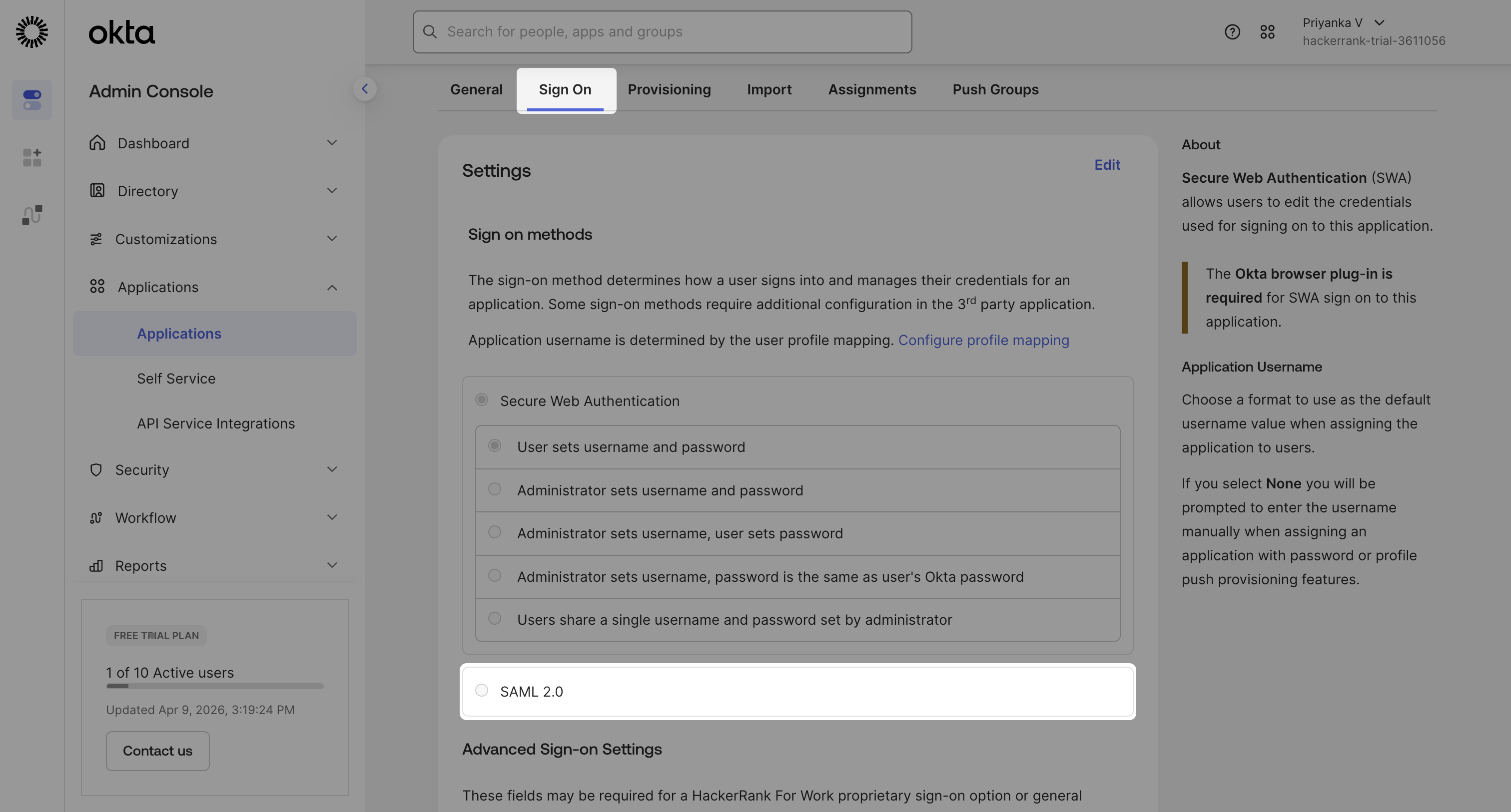
Task: Click the active users progress bar
Action: (214, 686)
